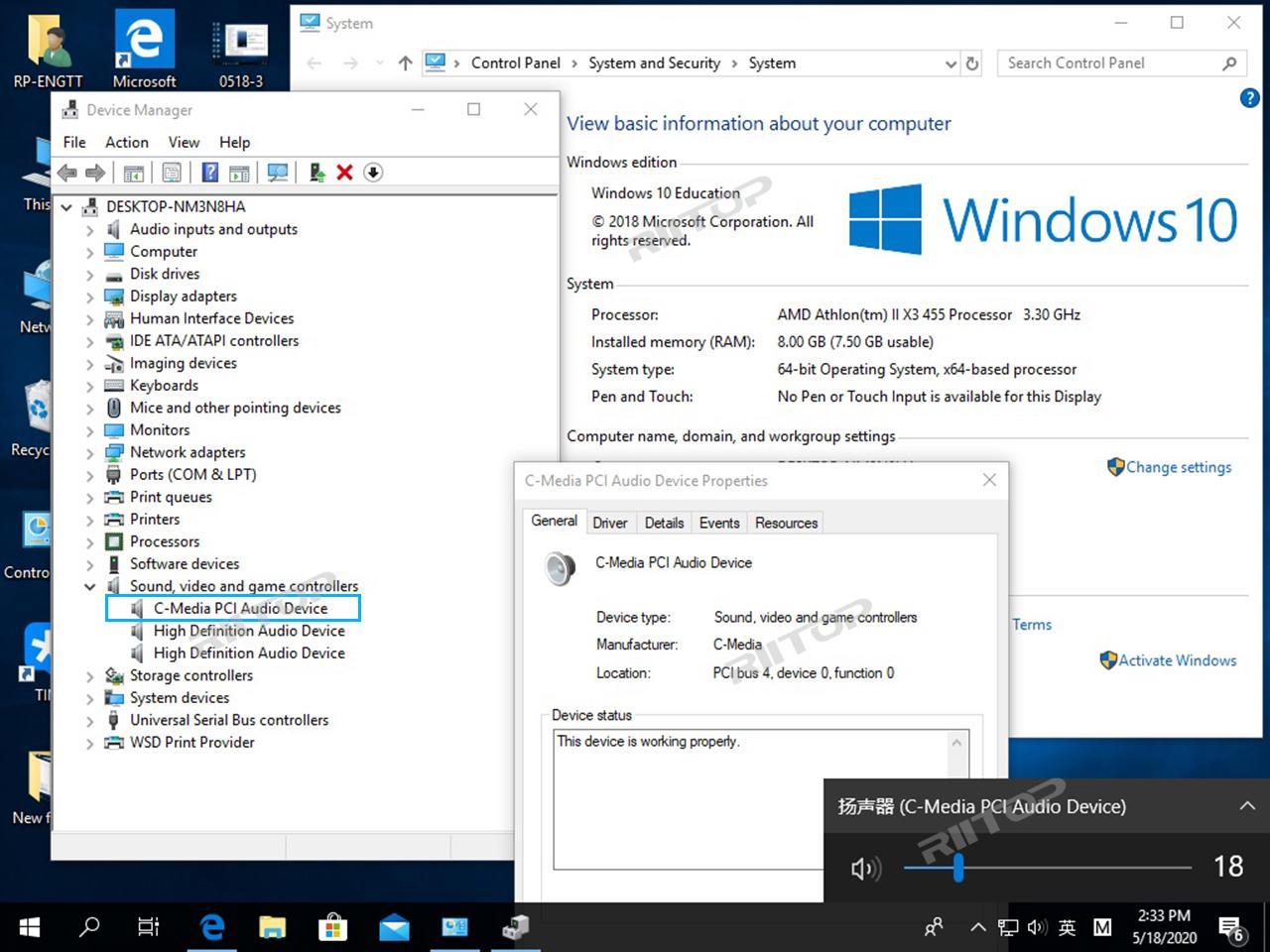
Task: Click the volume slider thumb in flyout
Action: (x=958, y=868)
